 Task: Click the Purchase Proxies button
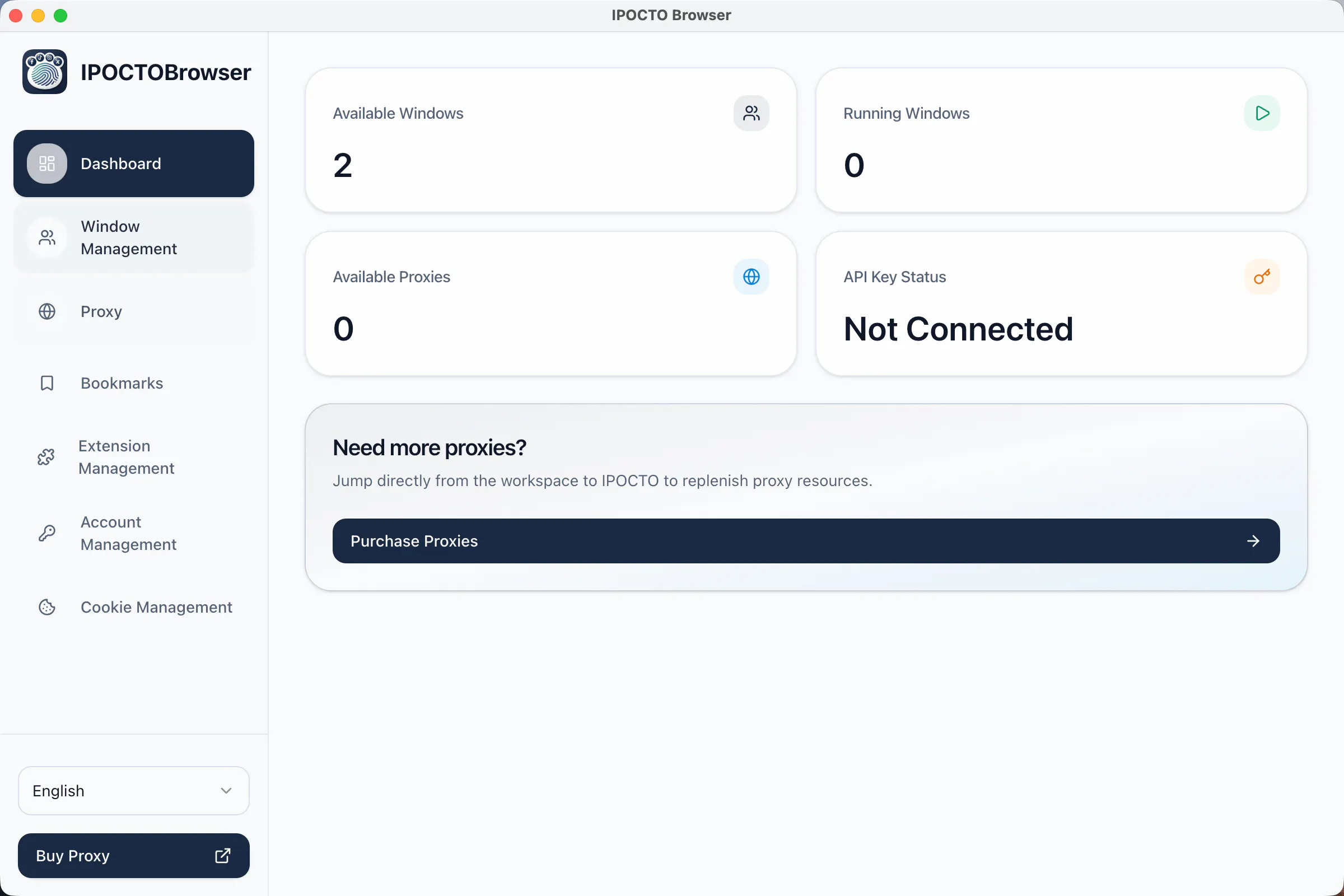tap(806, 540)
